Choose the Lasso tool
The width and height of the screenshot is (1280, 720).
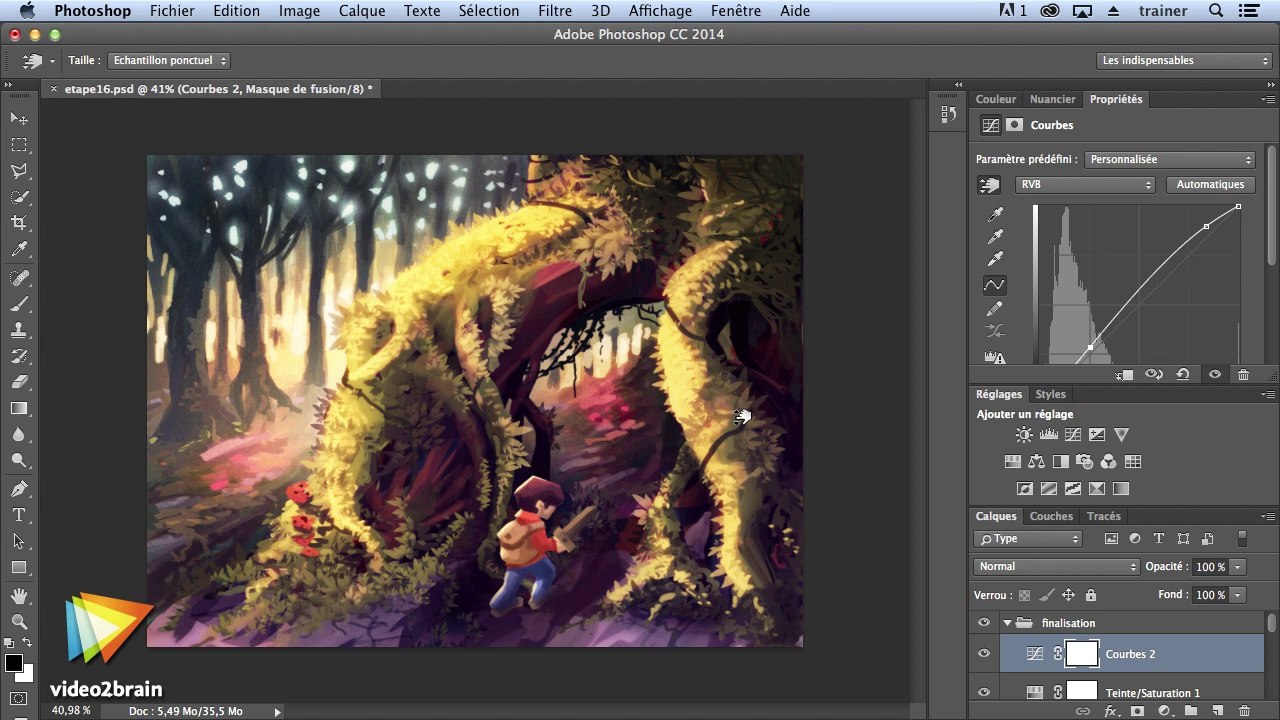coord(19,171)
